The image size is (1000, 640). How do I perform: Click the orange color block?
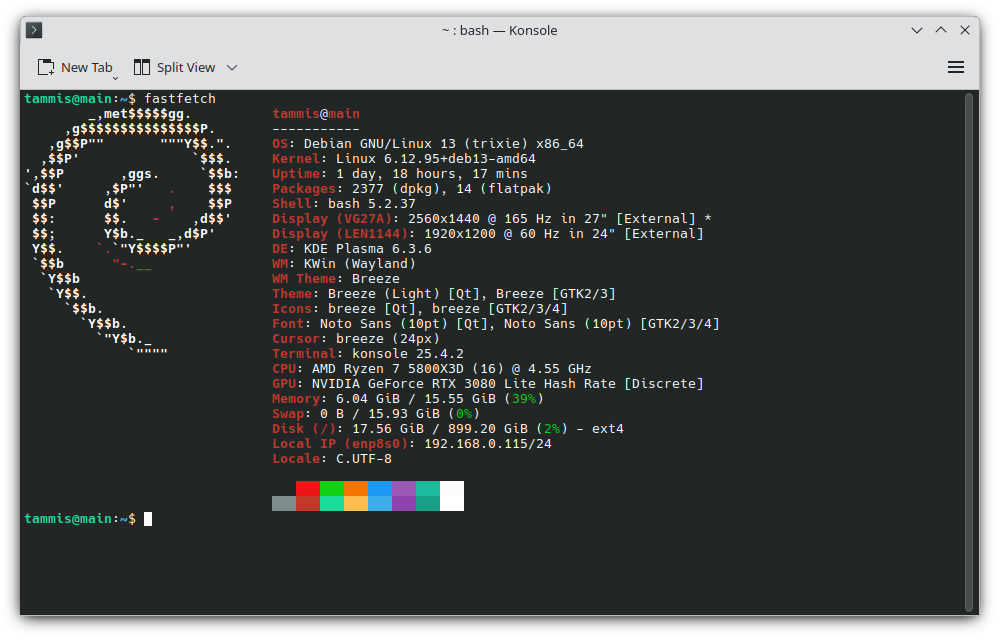tap(356, 488)
